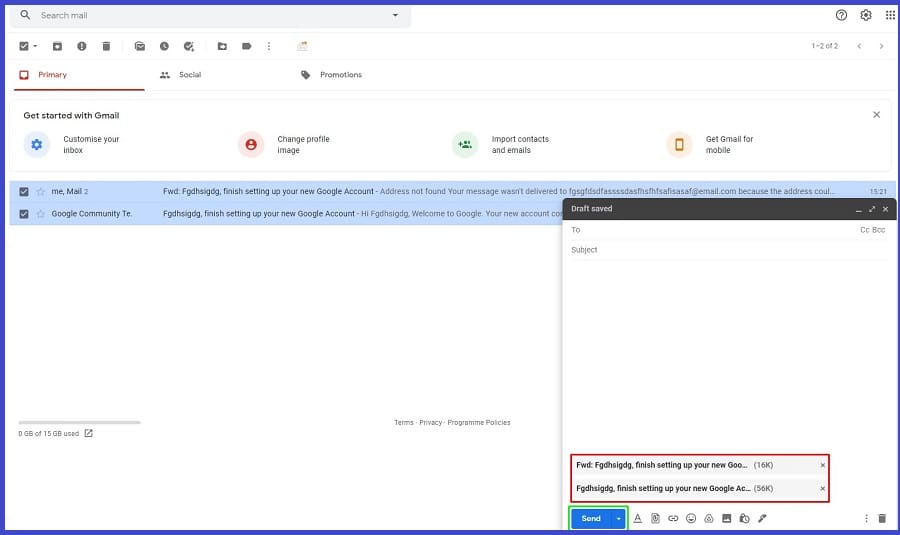900x535 pixels.
Task: Open the Support help icon
Action: click(841, 15)
